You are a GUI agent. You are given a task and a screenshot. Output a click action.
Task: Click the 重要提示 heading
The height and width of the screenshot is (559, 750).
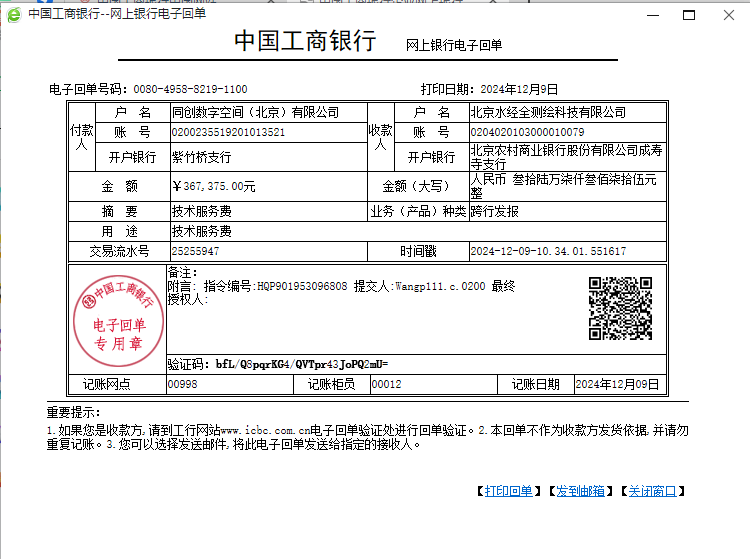pyautogui.click(x=73, y=412)
